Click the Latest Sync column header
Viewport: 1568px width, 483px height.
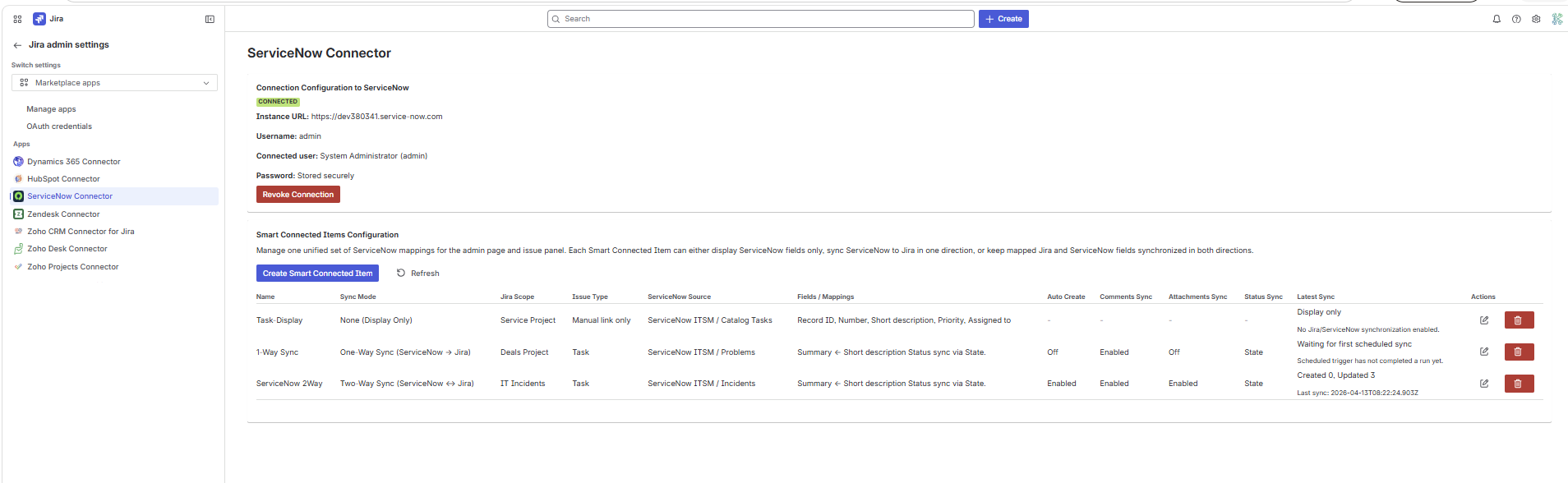[1316, 297]
